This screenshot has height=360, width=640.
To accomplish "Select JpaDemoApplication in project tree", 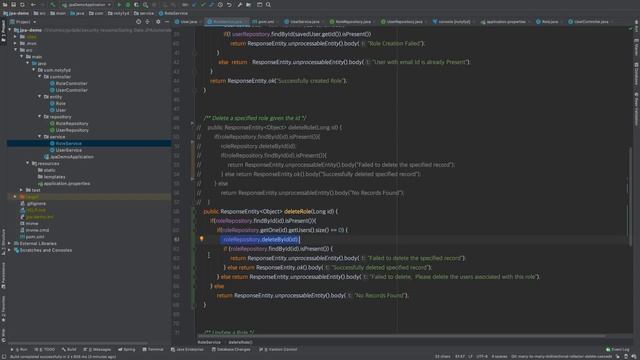I will (x=69, y=157).
